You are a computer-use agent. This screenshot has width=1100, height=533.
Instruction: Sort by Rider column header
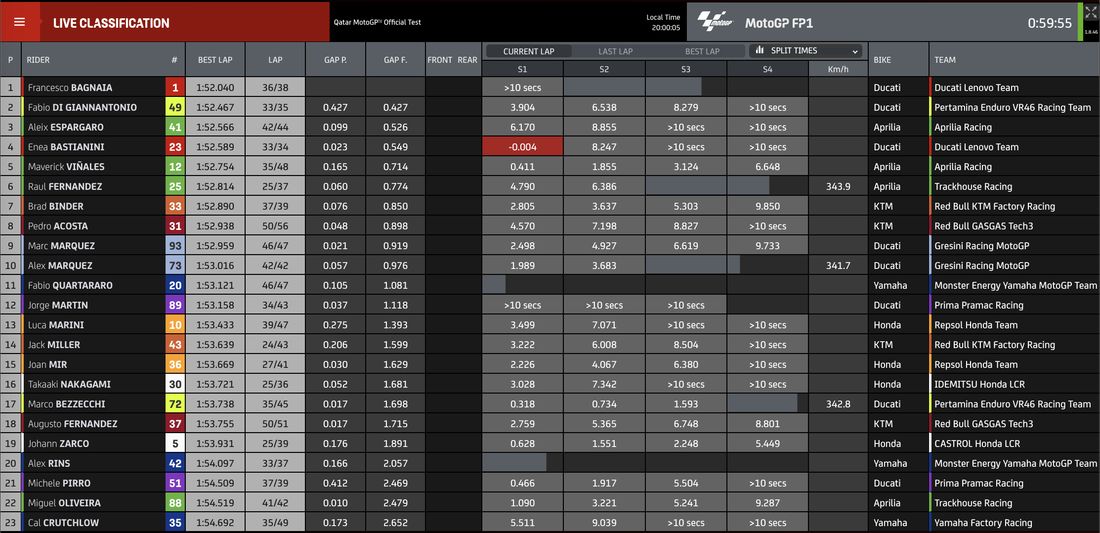coord(38,60)
